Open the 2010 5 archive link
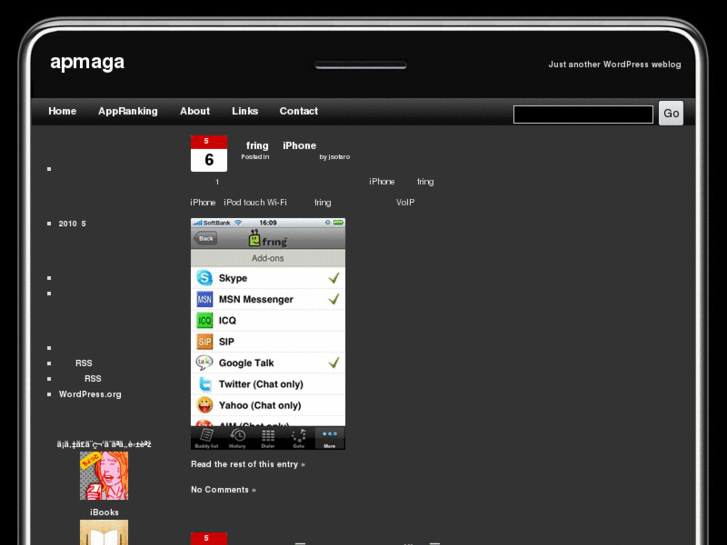The height and width of the screenshot is (545, 727). [x=72, y=224]
